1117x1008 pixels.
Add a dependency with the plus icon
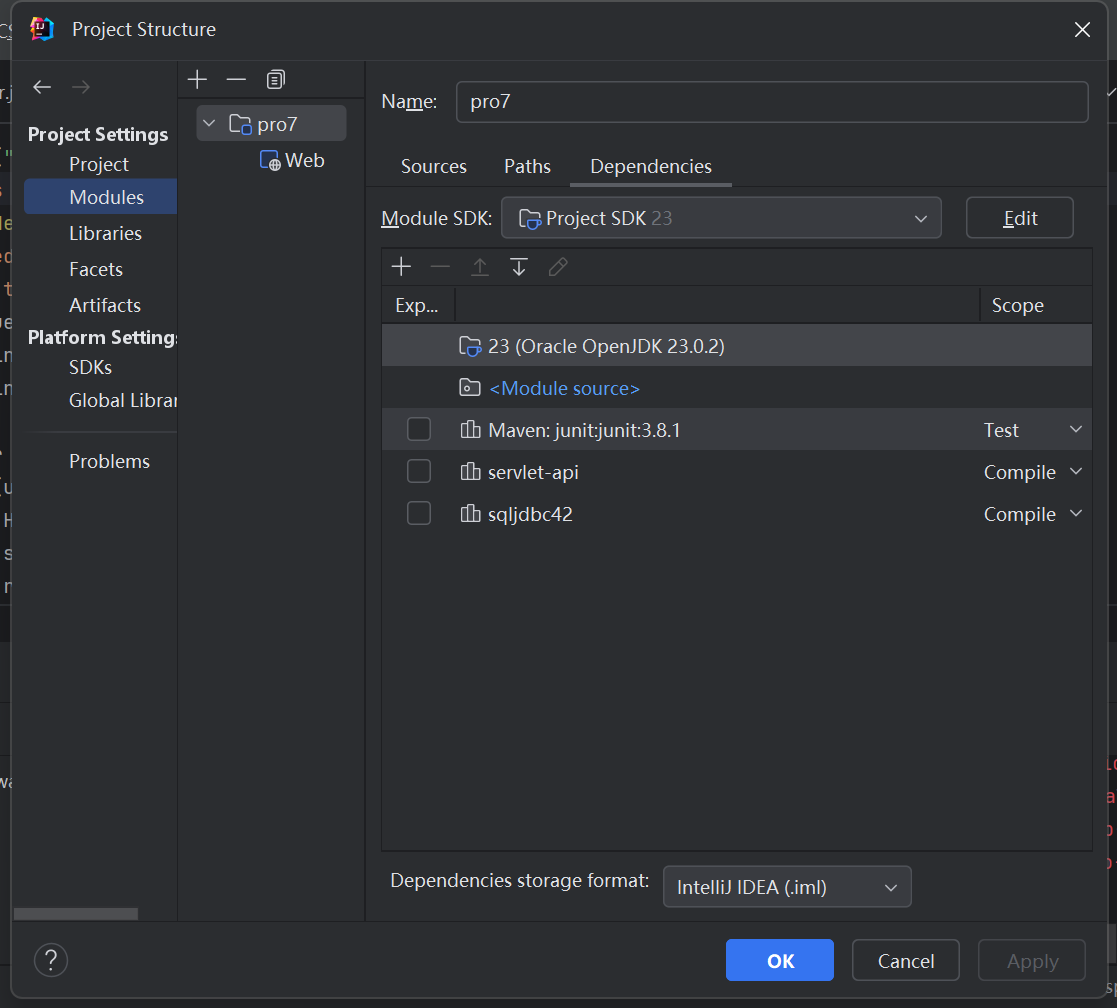click(x=402, y=267)
